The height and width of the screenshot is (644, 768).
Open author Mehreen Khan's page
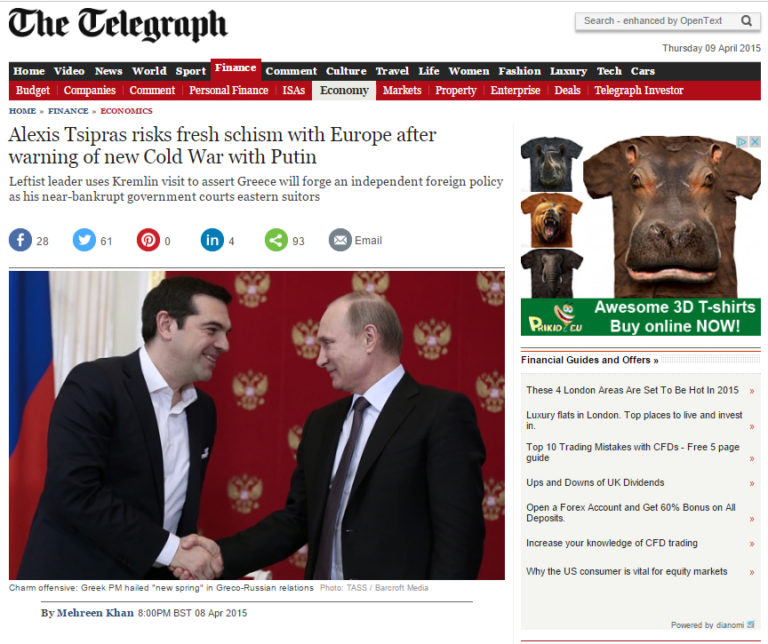pyautogui.click(x=95, y=613)
